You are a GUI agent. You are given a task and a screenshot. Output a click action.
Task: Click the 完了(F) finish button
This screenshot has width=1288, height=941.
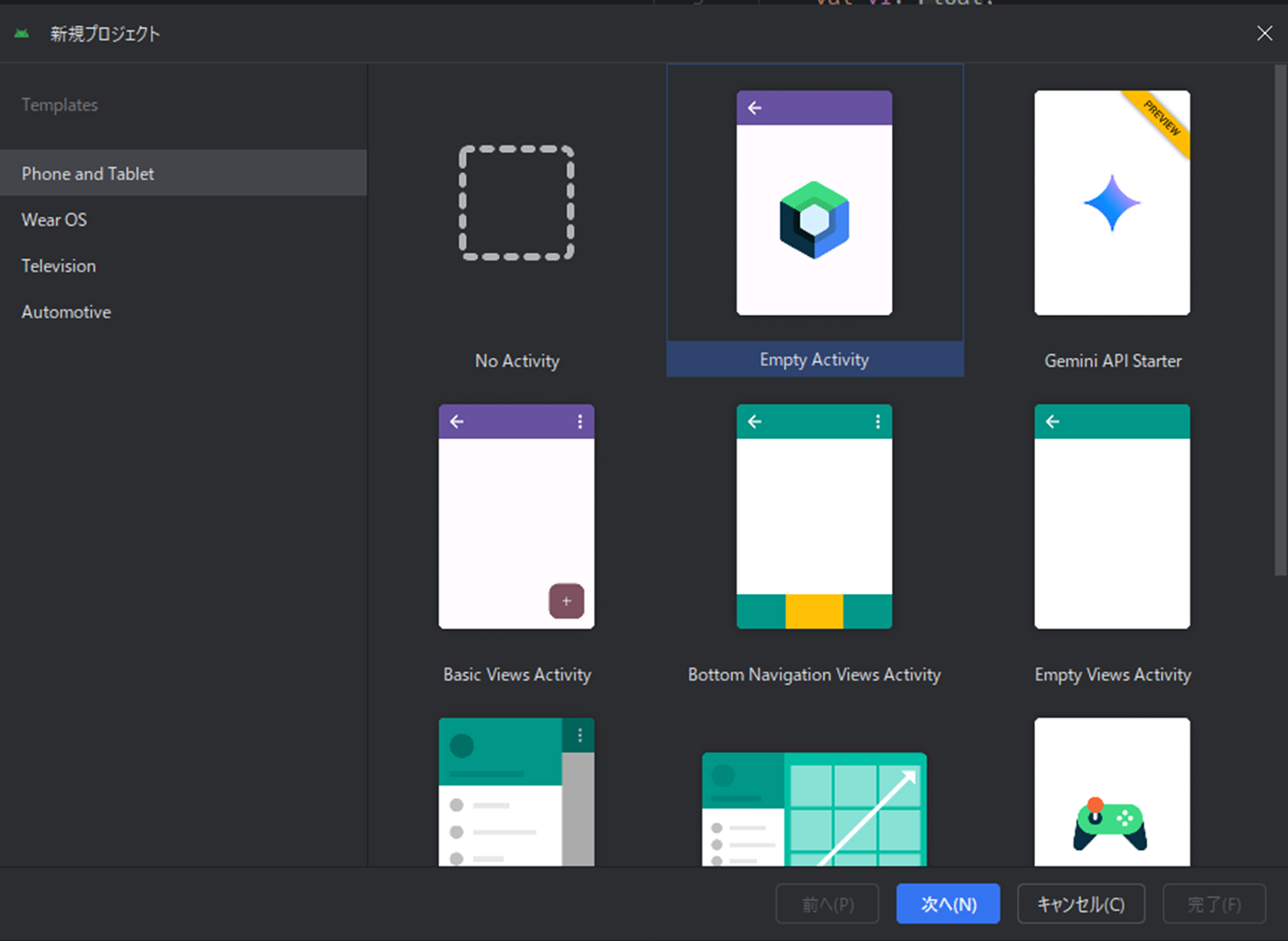pyautogui.click(x=1214, y=904)
